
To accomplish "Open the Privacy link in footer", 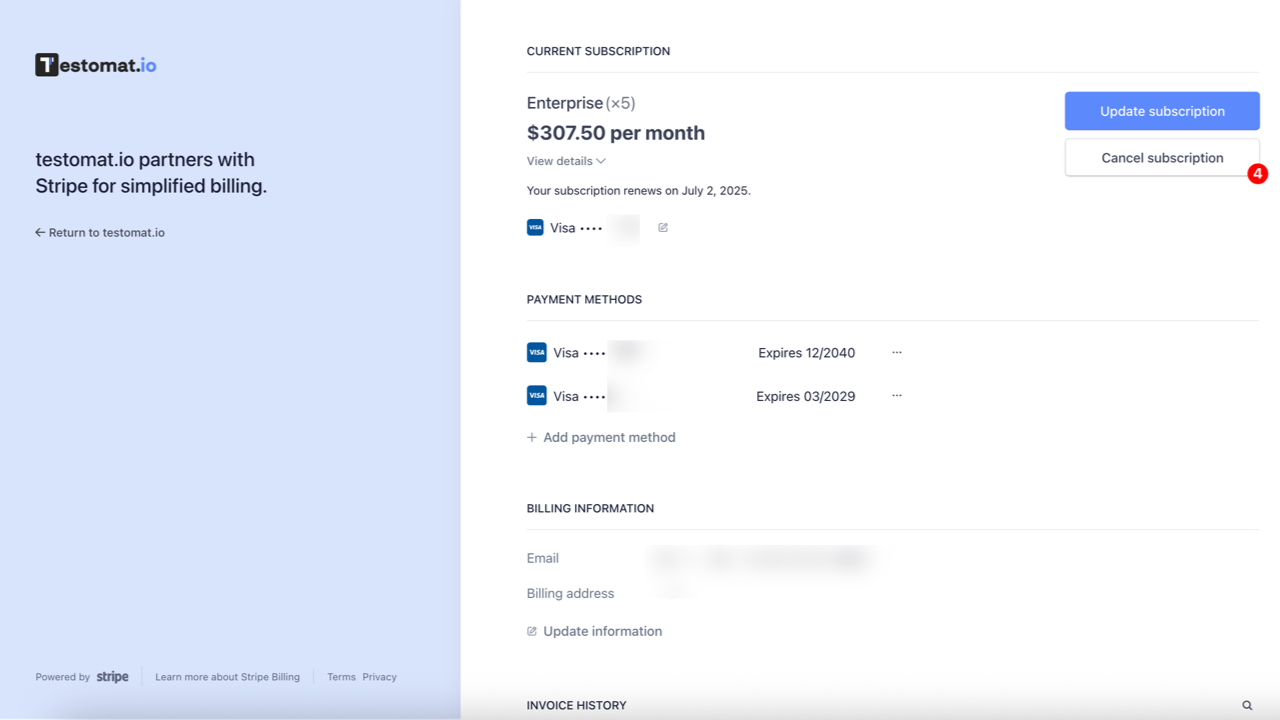I will [x=379, y=677].
